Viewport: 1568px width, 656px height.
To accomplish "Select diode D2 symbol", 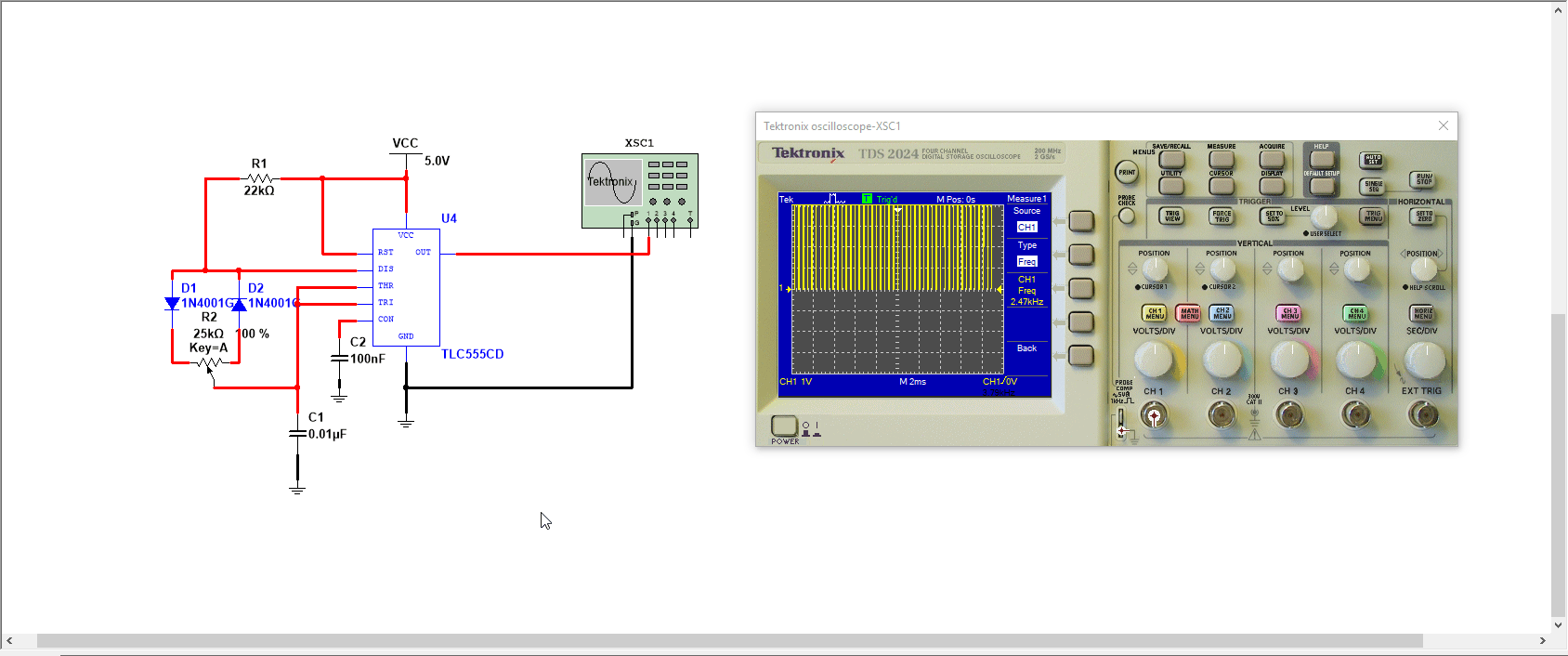I will point(239,304).
